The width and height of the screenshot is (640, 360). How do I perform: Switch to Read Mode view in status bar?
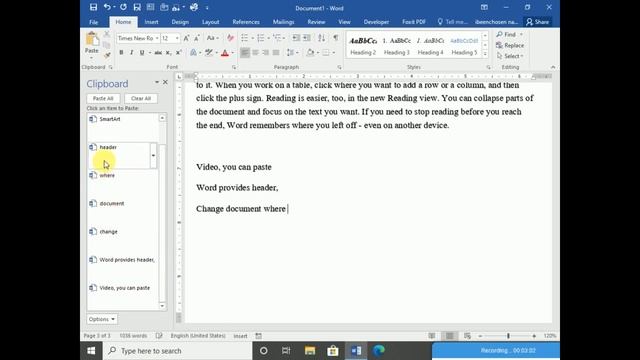coord(431,336)
